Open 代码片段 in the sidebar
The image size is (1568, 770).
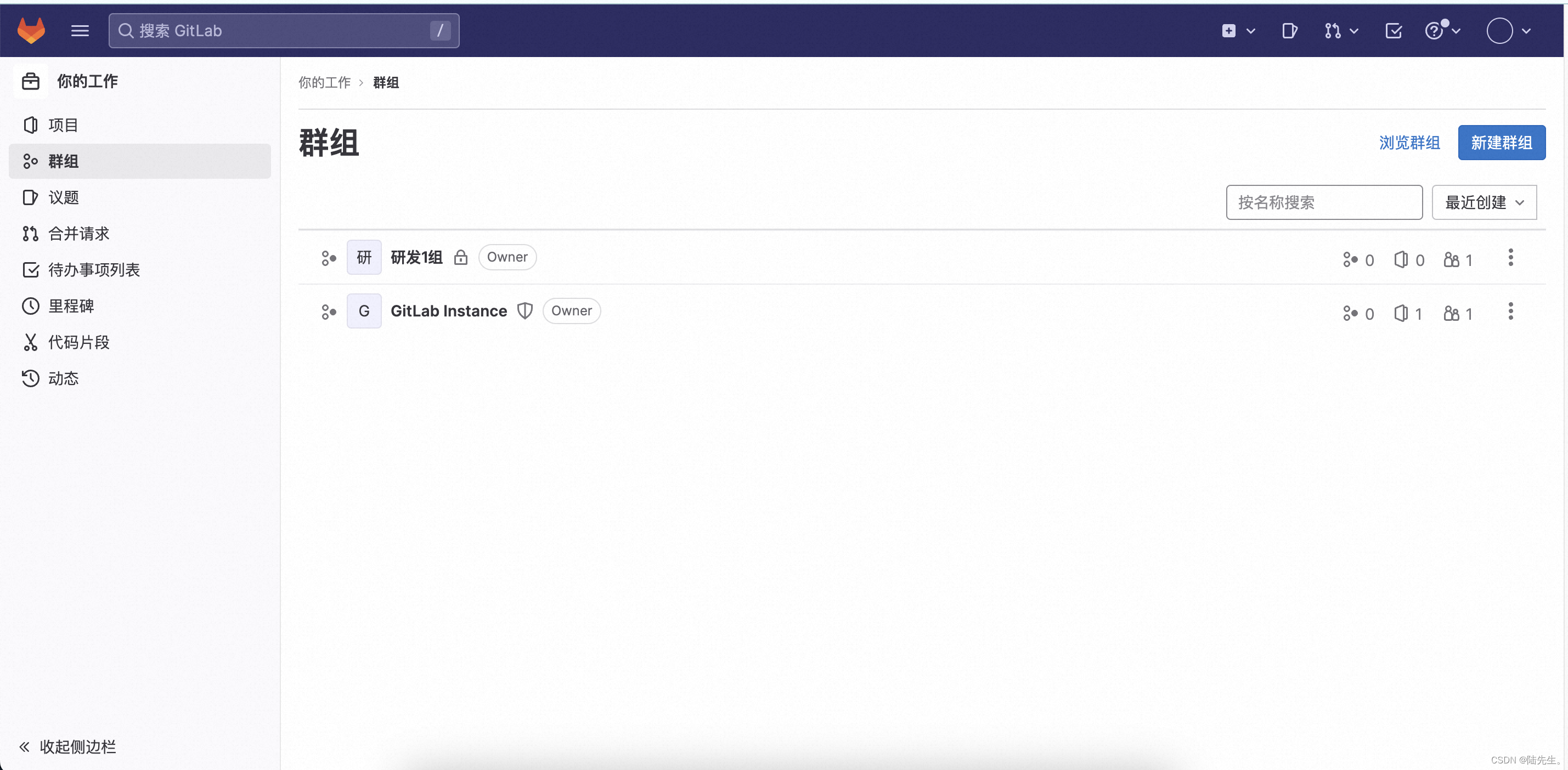(78, 342)
